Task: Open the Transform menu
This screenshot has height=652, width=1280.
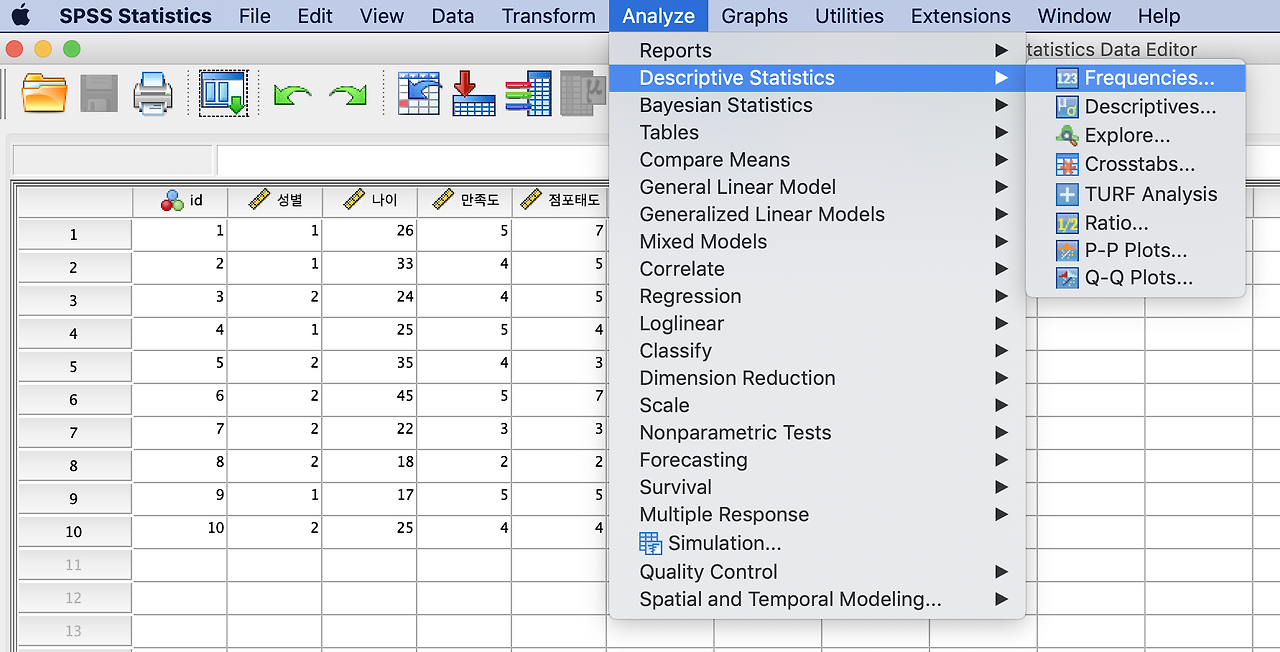Action: pos(548,16)
